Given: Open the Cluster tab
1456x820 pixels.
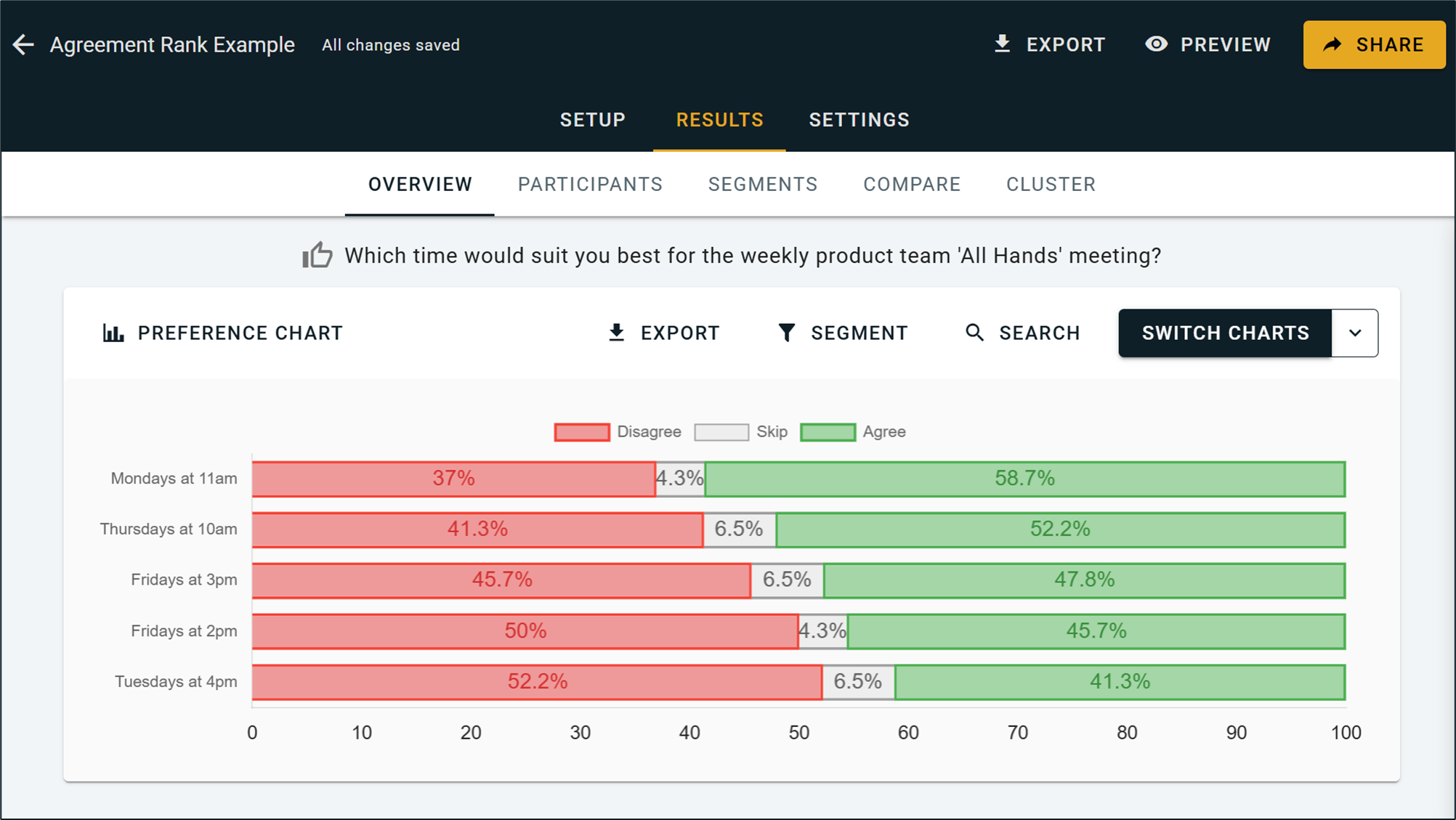Looking at the screenshot, I should [x=1051, y=184].
